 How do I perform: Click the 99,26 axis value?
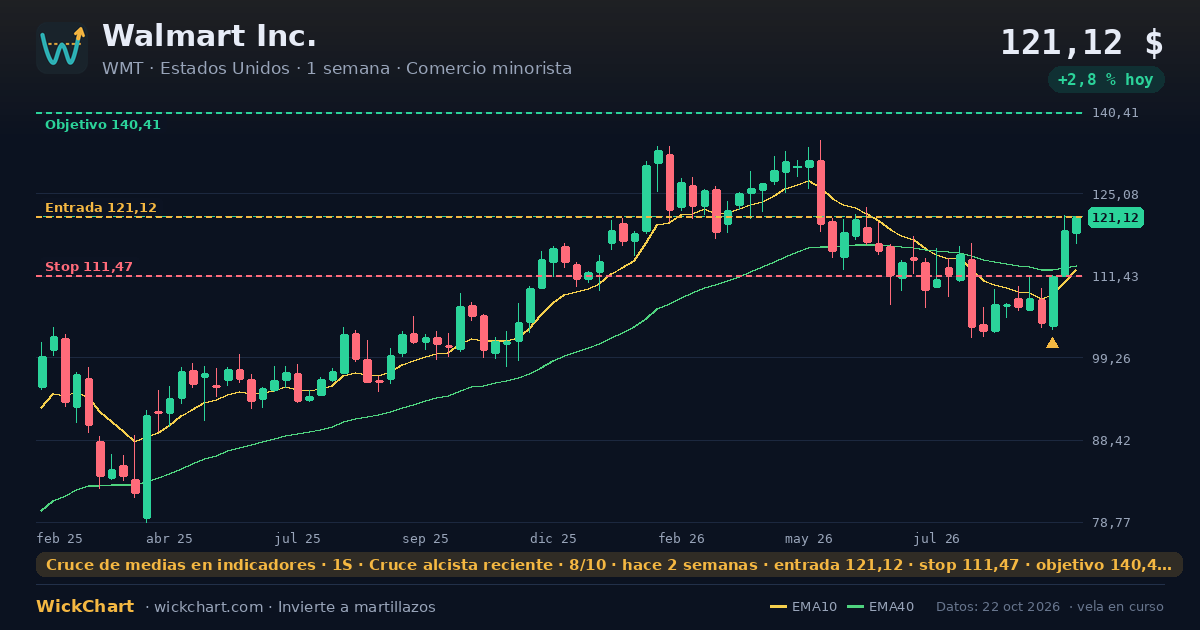tap(1111, 359)
